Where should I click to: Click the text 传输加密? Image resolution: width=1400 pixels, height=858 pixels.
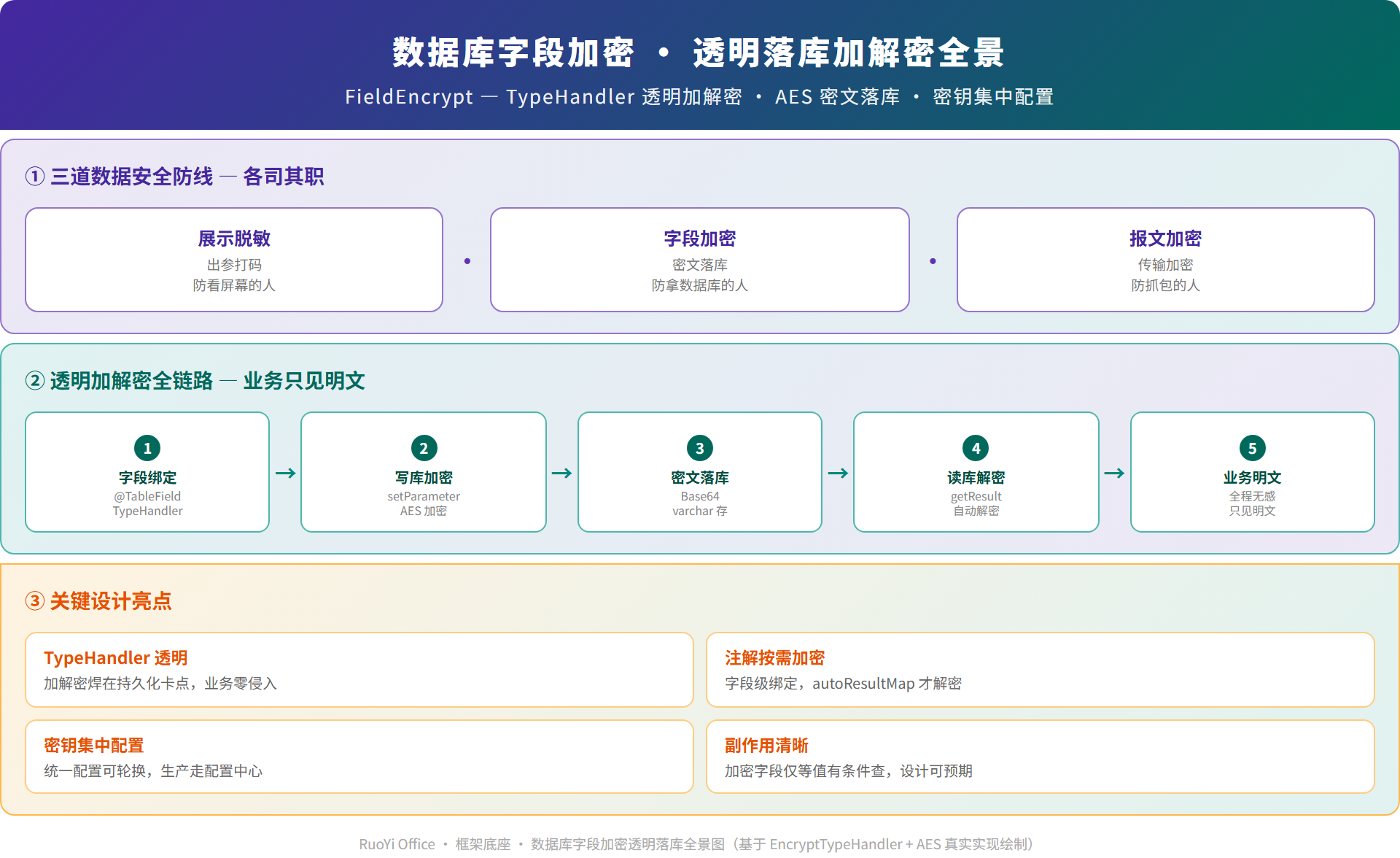[1165, 265]
